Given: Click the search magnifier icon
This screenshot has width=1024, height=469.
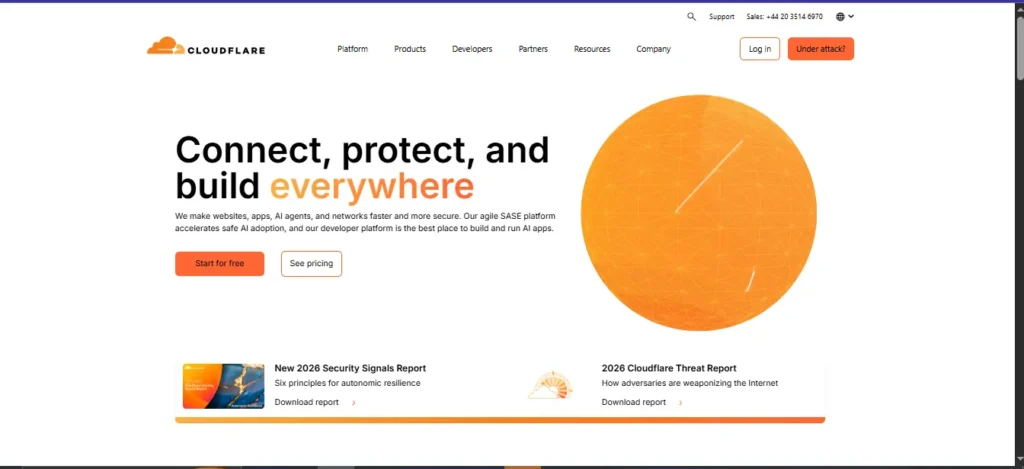Looking at the screenshot, I should click(x=691, y=17).
